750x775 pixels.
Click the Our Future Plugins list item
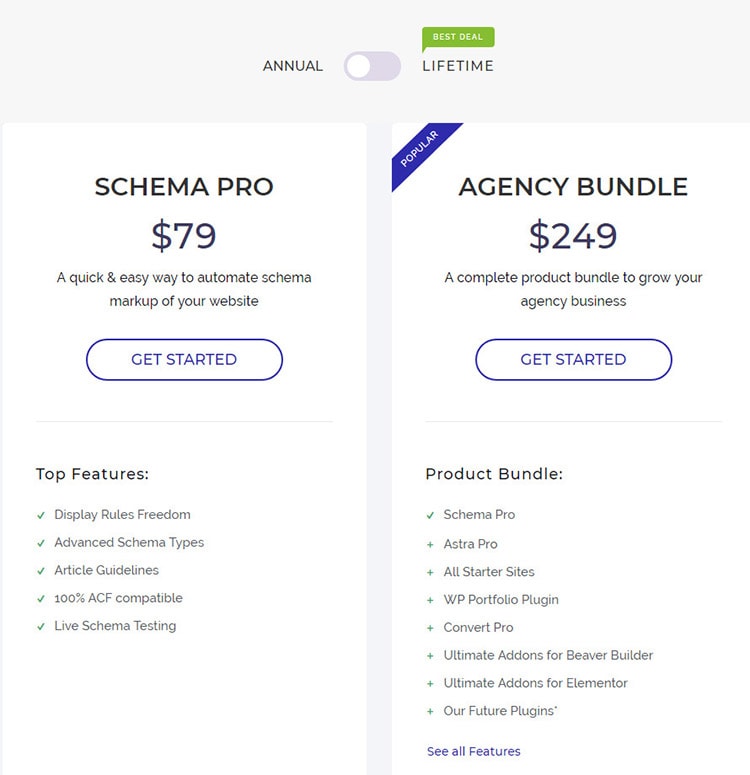(500, 711)
